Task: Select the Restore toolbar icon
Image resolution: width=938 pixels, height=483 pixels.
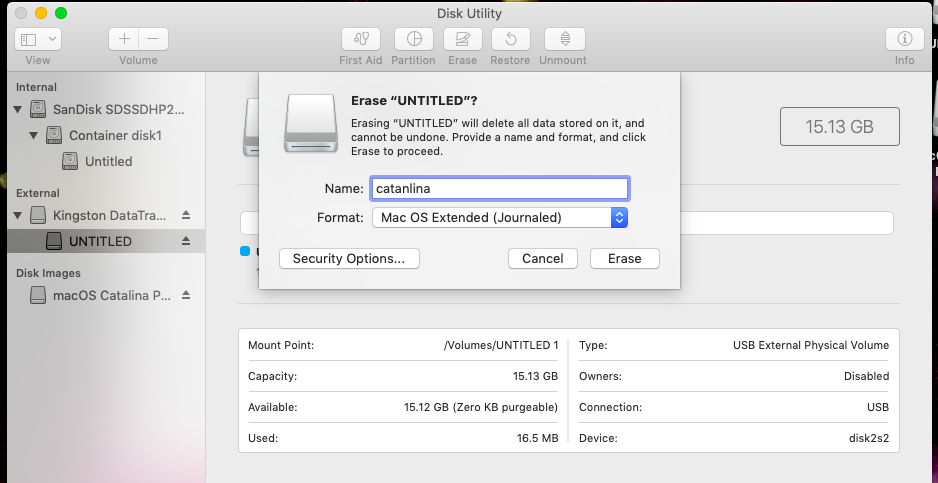Action: [x=511, y=39]
